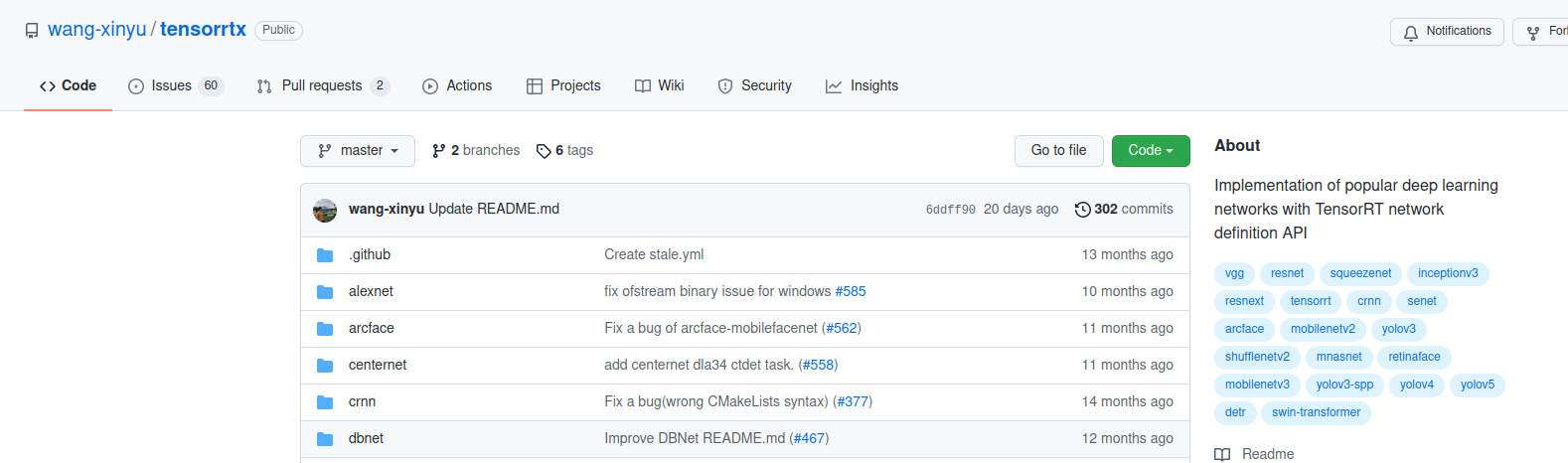Click the .github folder icon
Screen dimensions: 1568x463
(x=325, y=255)
